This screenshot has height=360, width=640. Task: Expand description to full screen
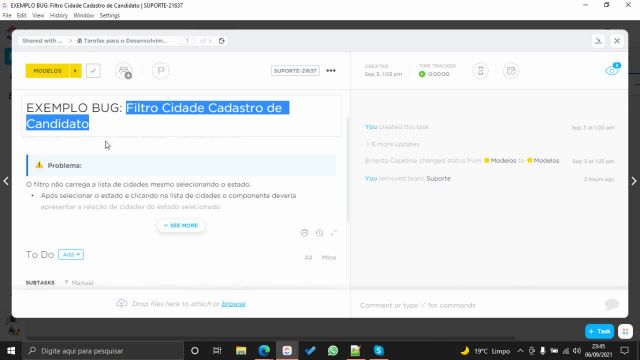334,233
